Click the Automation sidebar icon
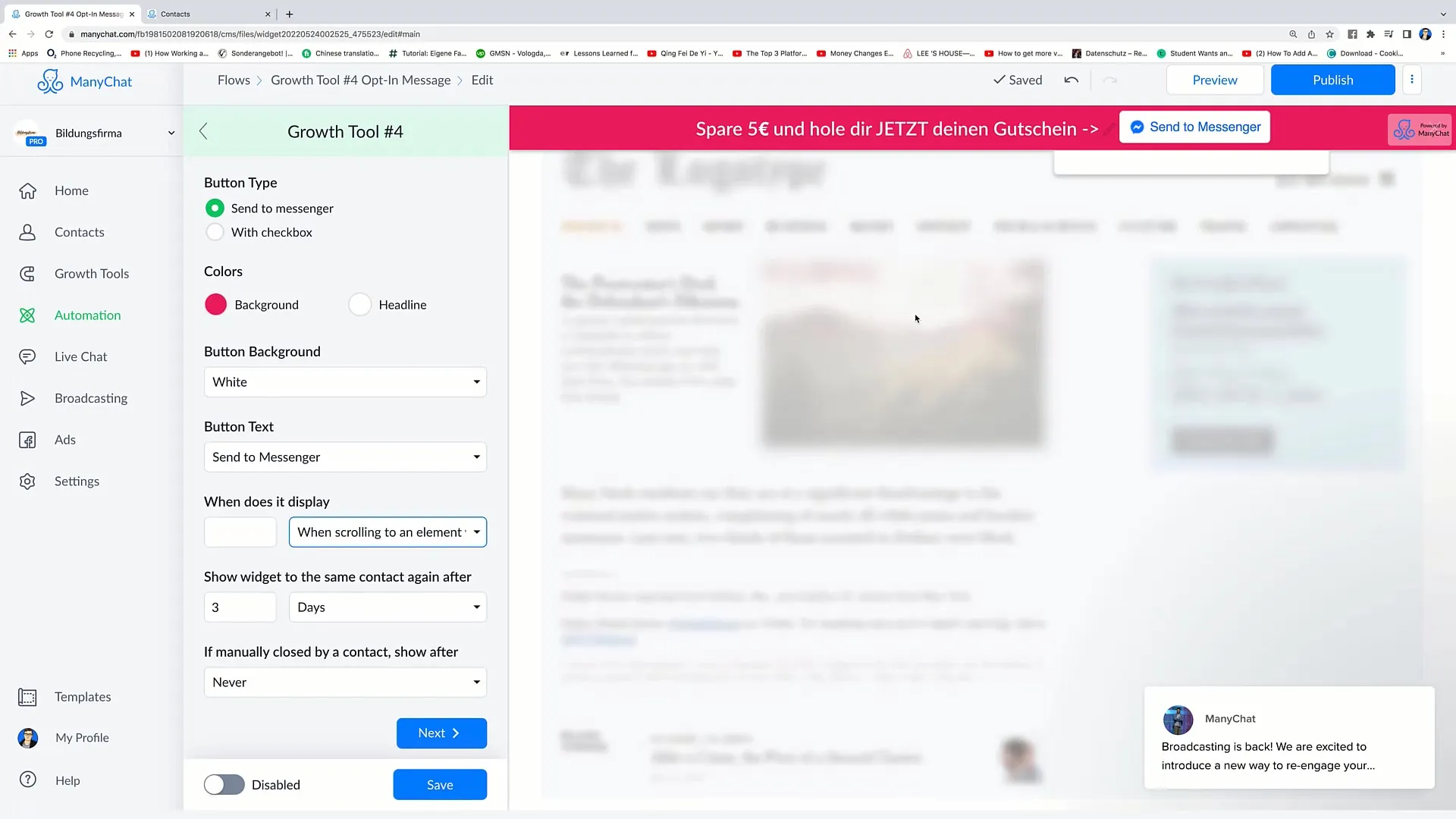This screenshot has width=1456, height=819. coord(27,315)
